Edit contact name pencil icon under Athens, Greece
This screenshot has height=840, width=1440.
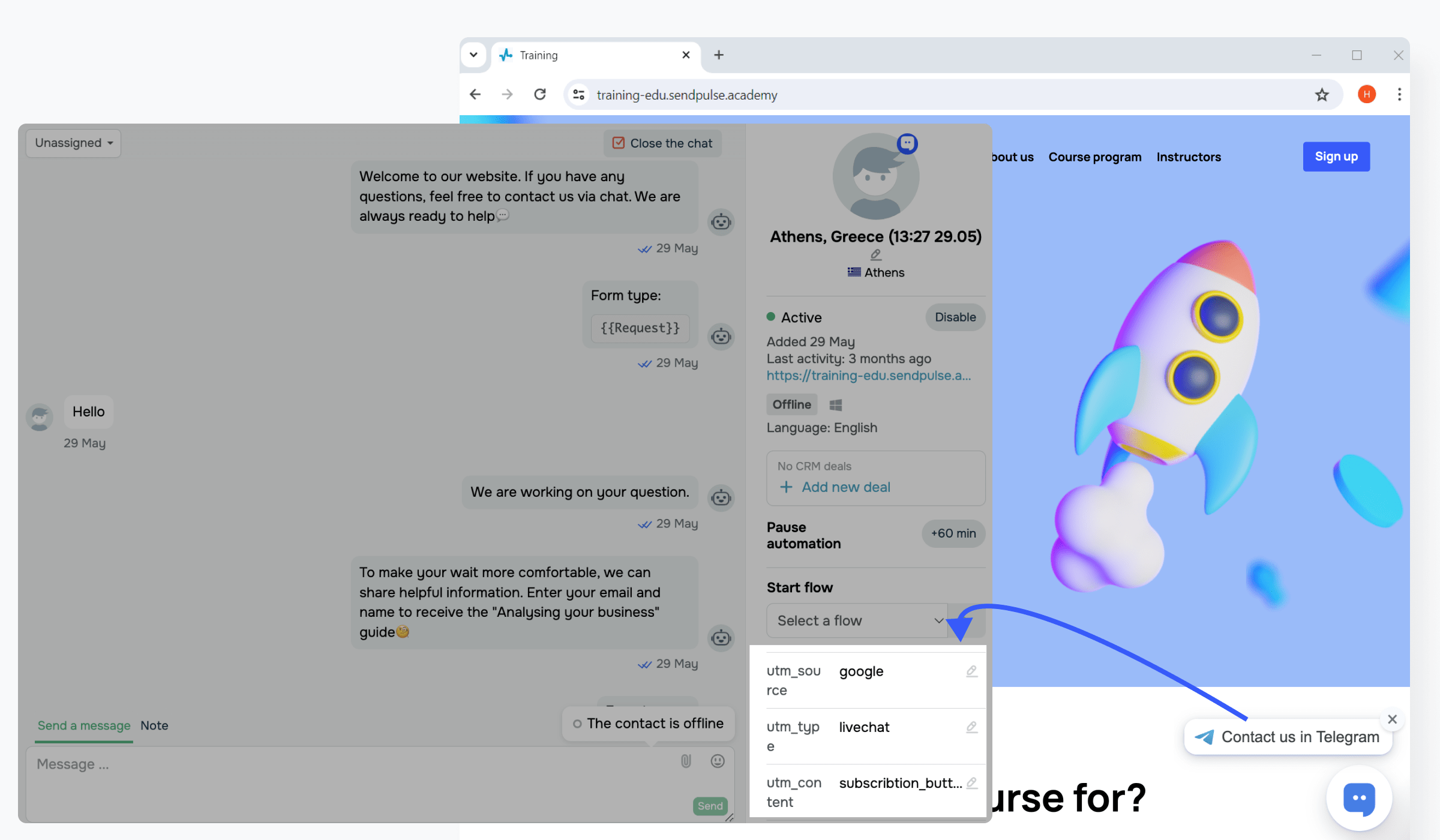coord(875,255)
